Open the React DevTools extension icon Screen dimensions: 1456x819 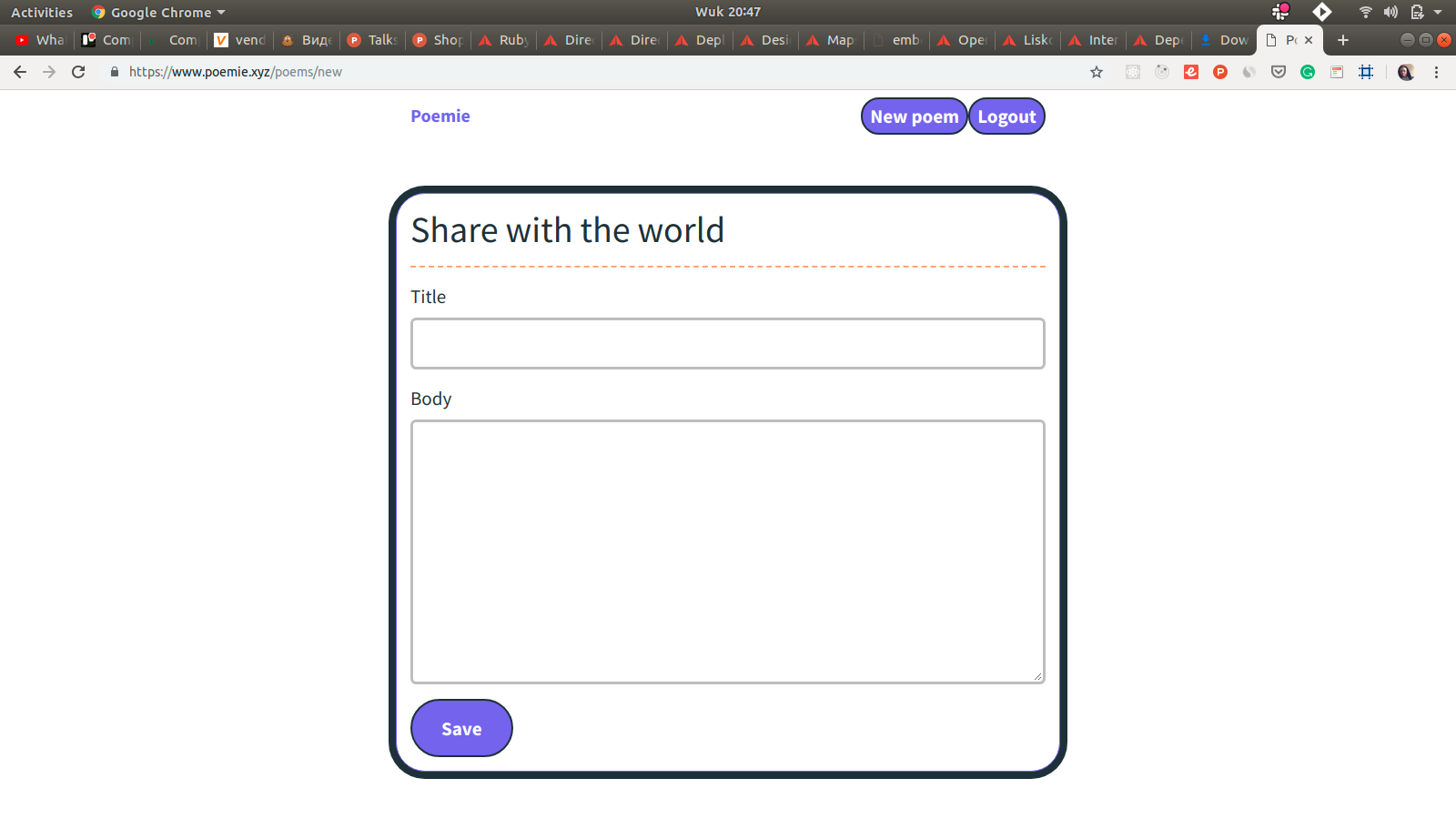pyautogui.click(x=1133, y=72)
